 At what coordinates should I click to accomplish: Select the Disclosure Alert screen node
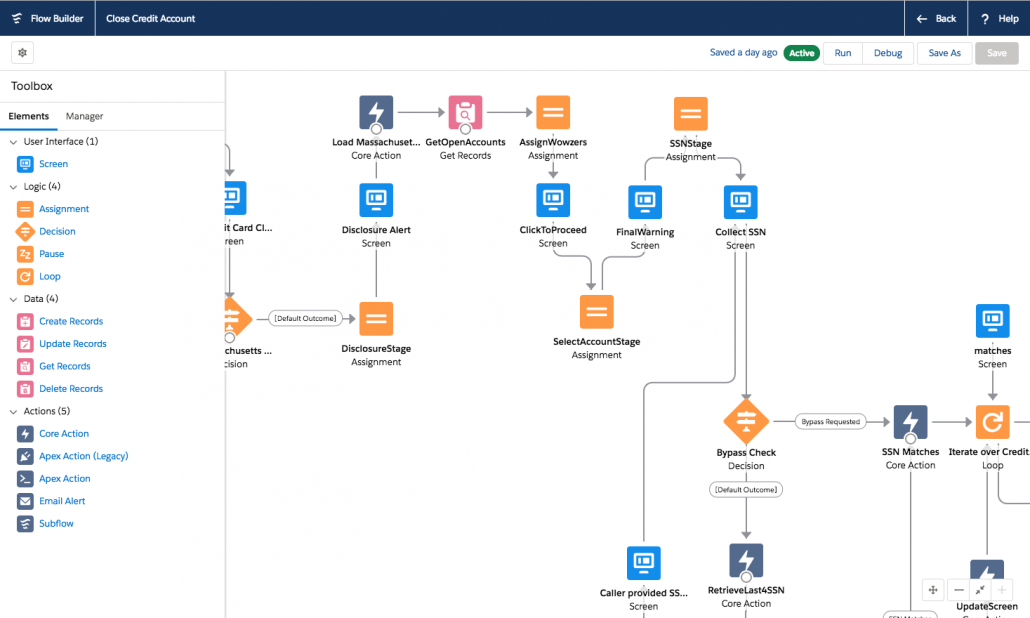click(x=375, y=200)
